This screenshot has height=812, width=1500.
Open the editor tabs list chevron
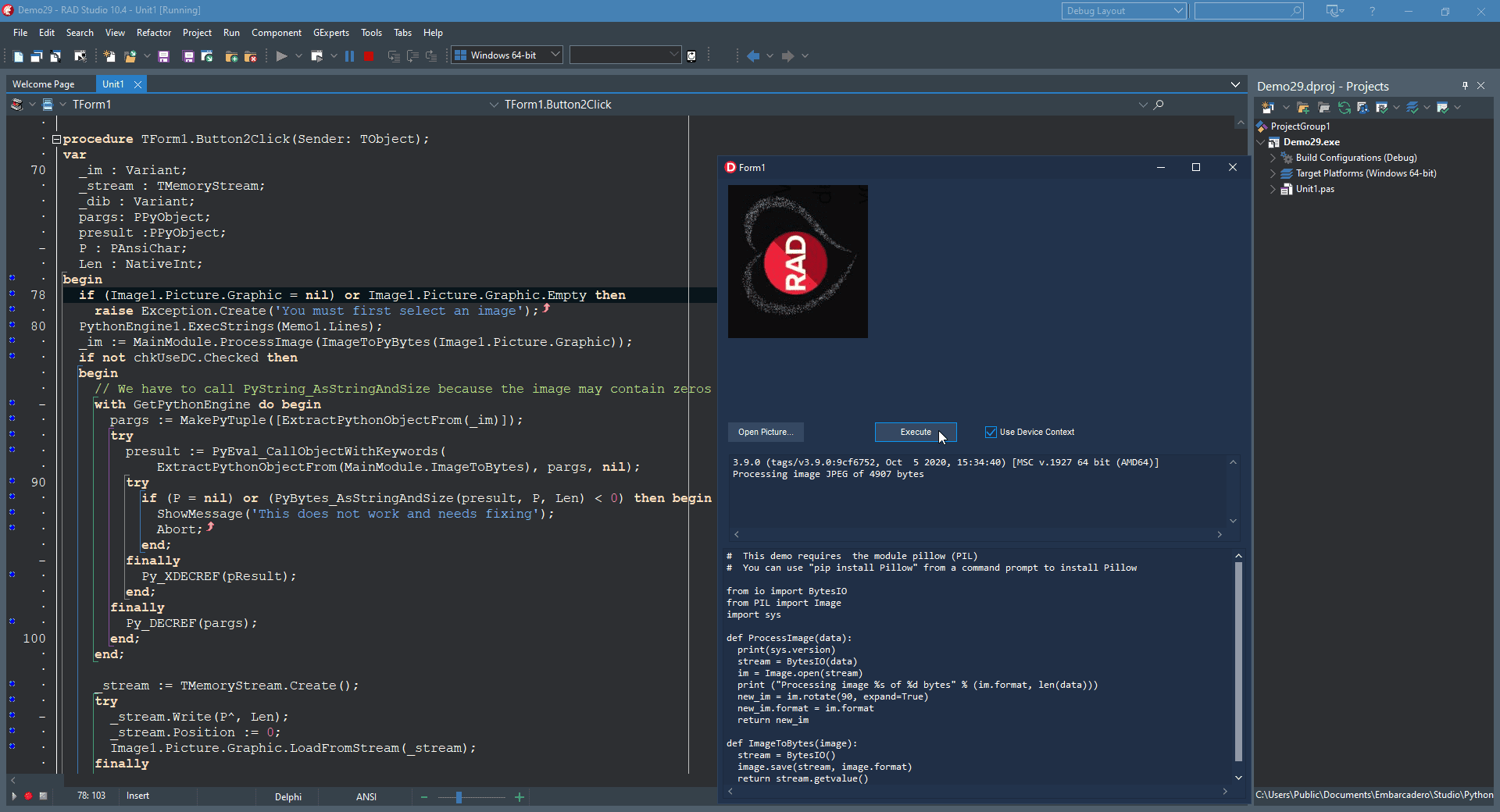pos(1235,84)
